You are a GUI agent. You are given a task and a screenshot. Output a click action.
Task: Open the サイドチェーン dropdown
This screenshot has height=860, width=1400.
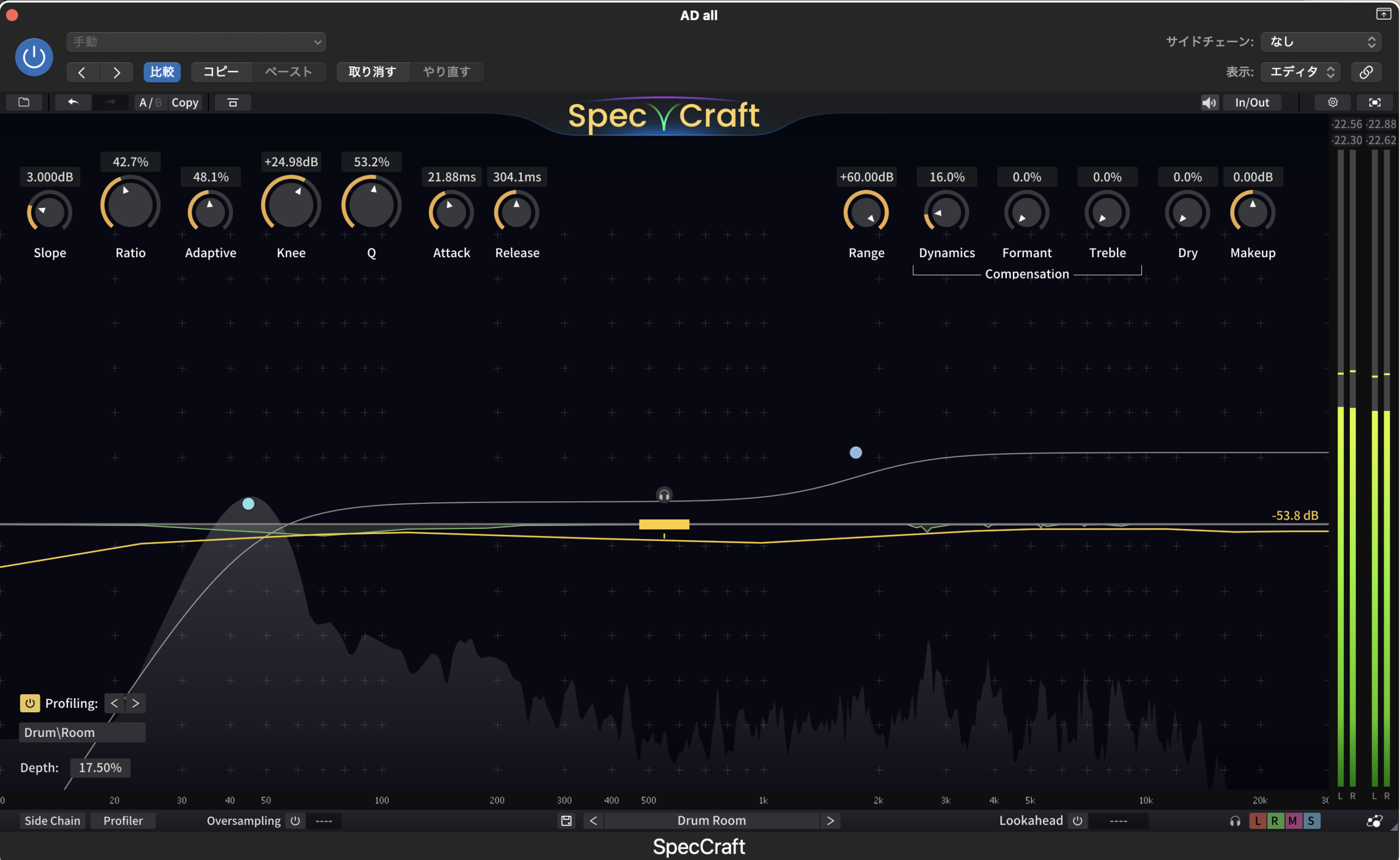[1321, 42]
